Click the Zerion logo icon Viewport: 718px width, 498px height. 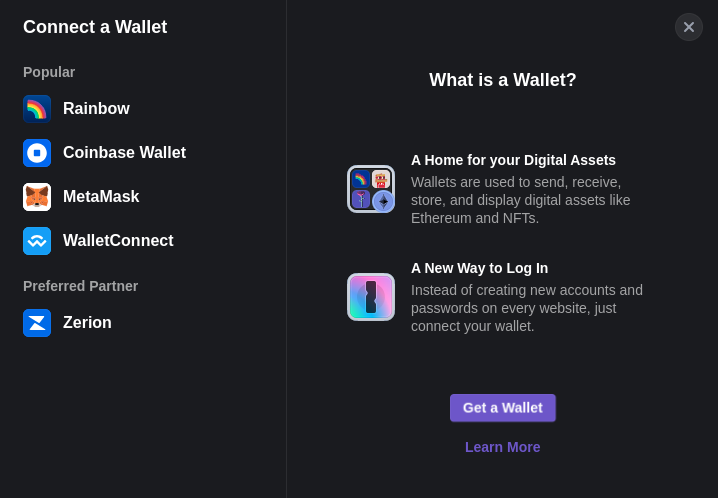pos(37,323)
